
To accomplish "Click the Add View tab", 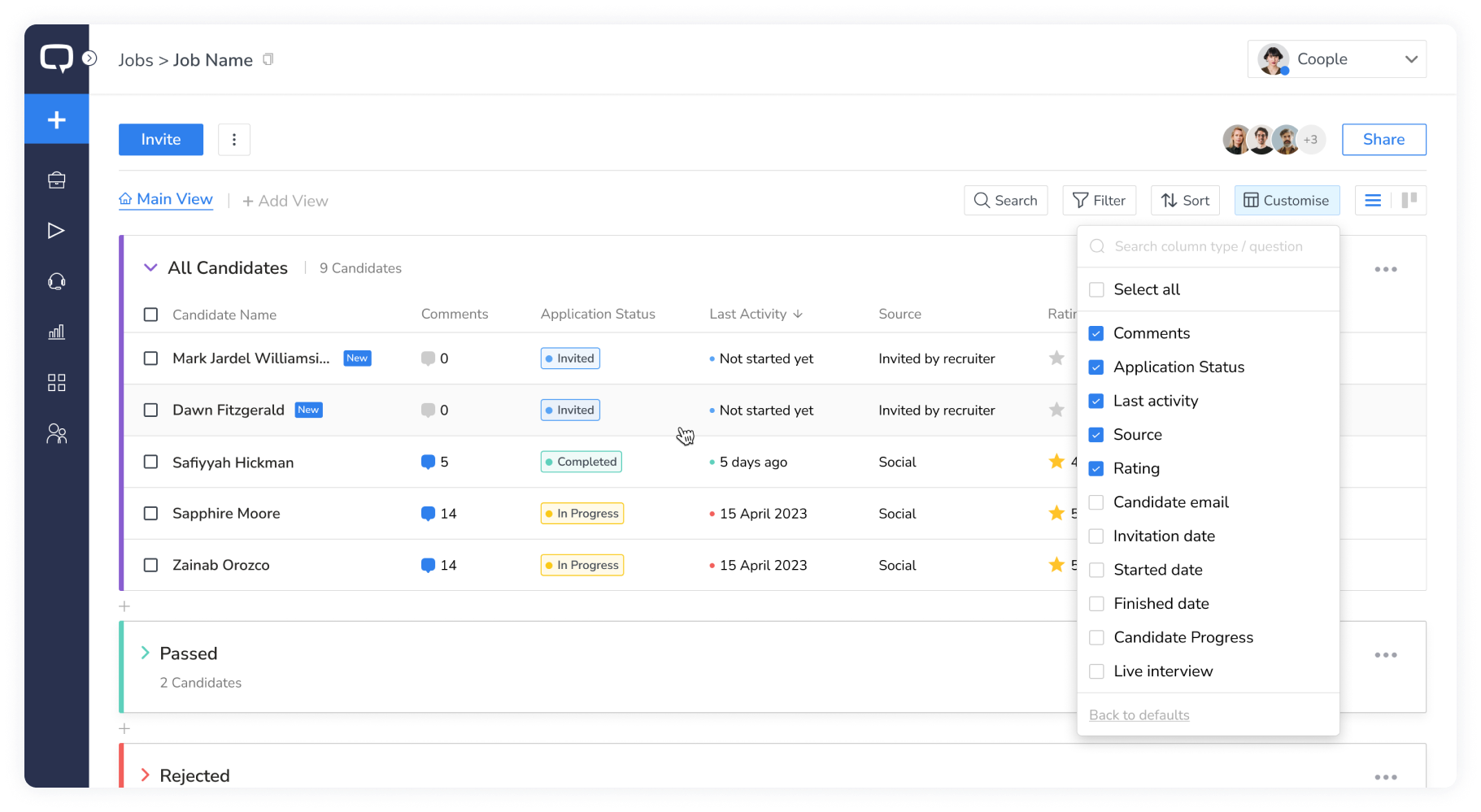I will click(x=285, y=201).
